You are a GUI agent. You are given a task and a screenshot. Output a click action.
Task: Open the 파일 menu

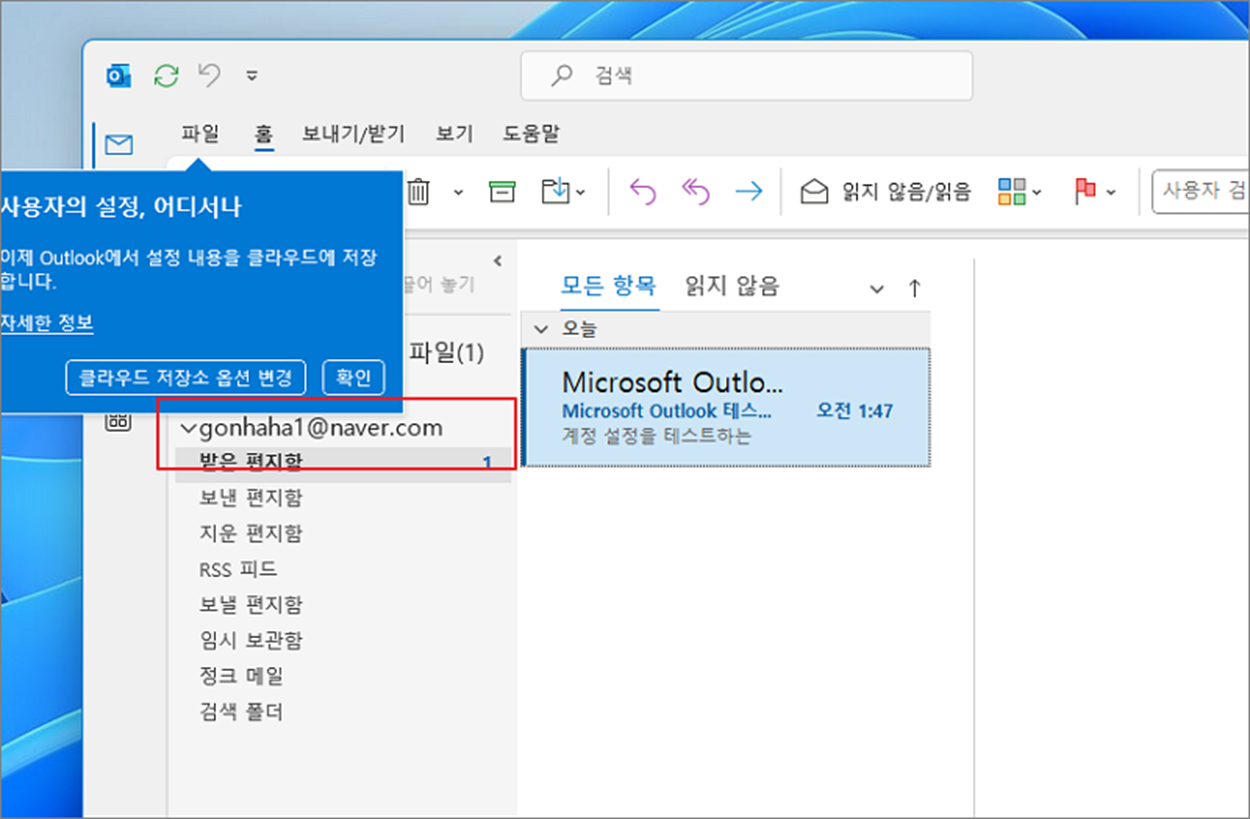click(200, 133)
